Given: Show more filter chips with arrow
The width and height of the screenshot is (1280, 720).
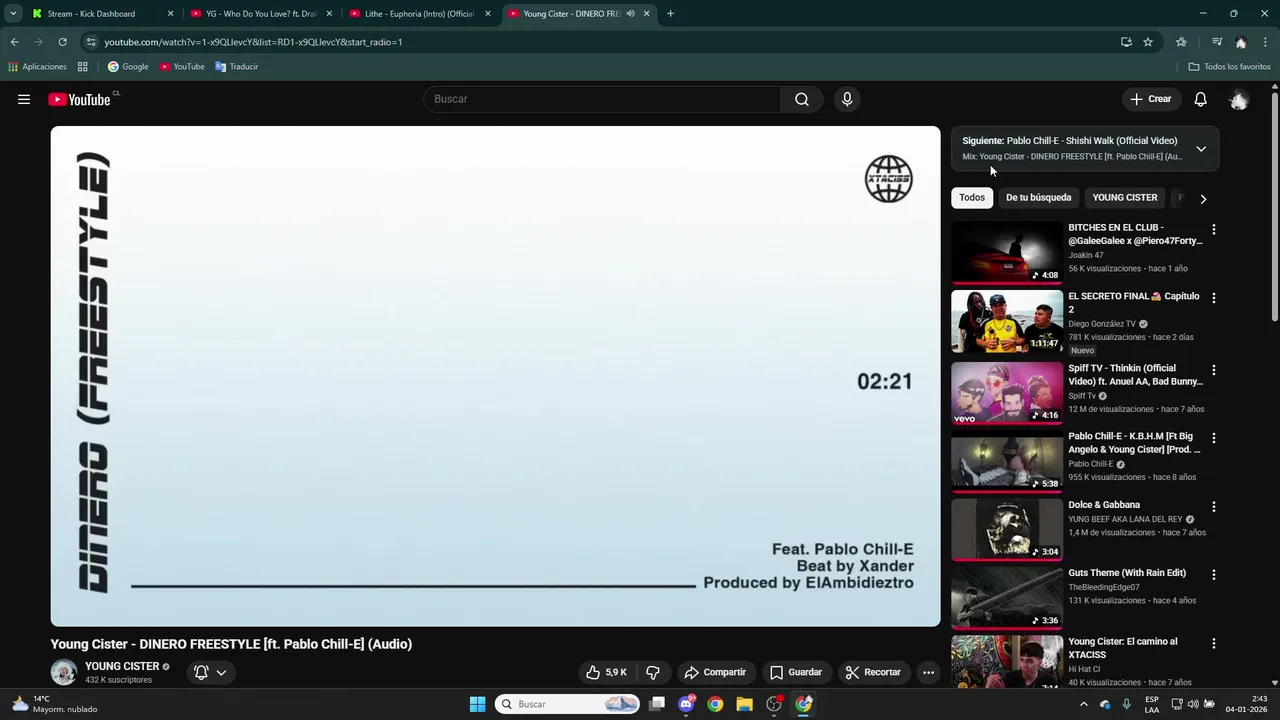Looking at the screenshot, I should coord(1203,198).
